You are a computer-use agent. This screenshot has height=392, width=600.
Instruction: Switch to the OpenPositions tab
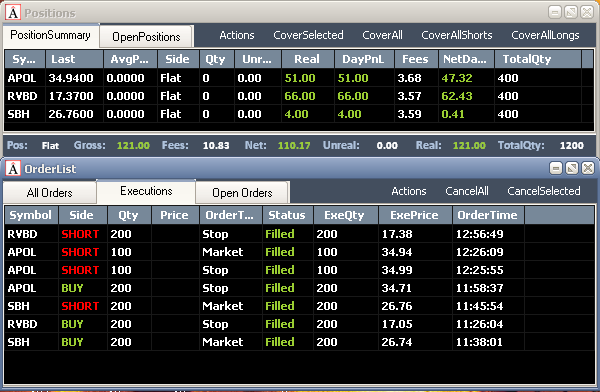point(146,37)
